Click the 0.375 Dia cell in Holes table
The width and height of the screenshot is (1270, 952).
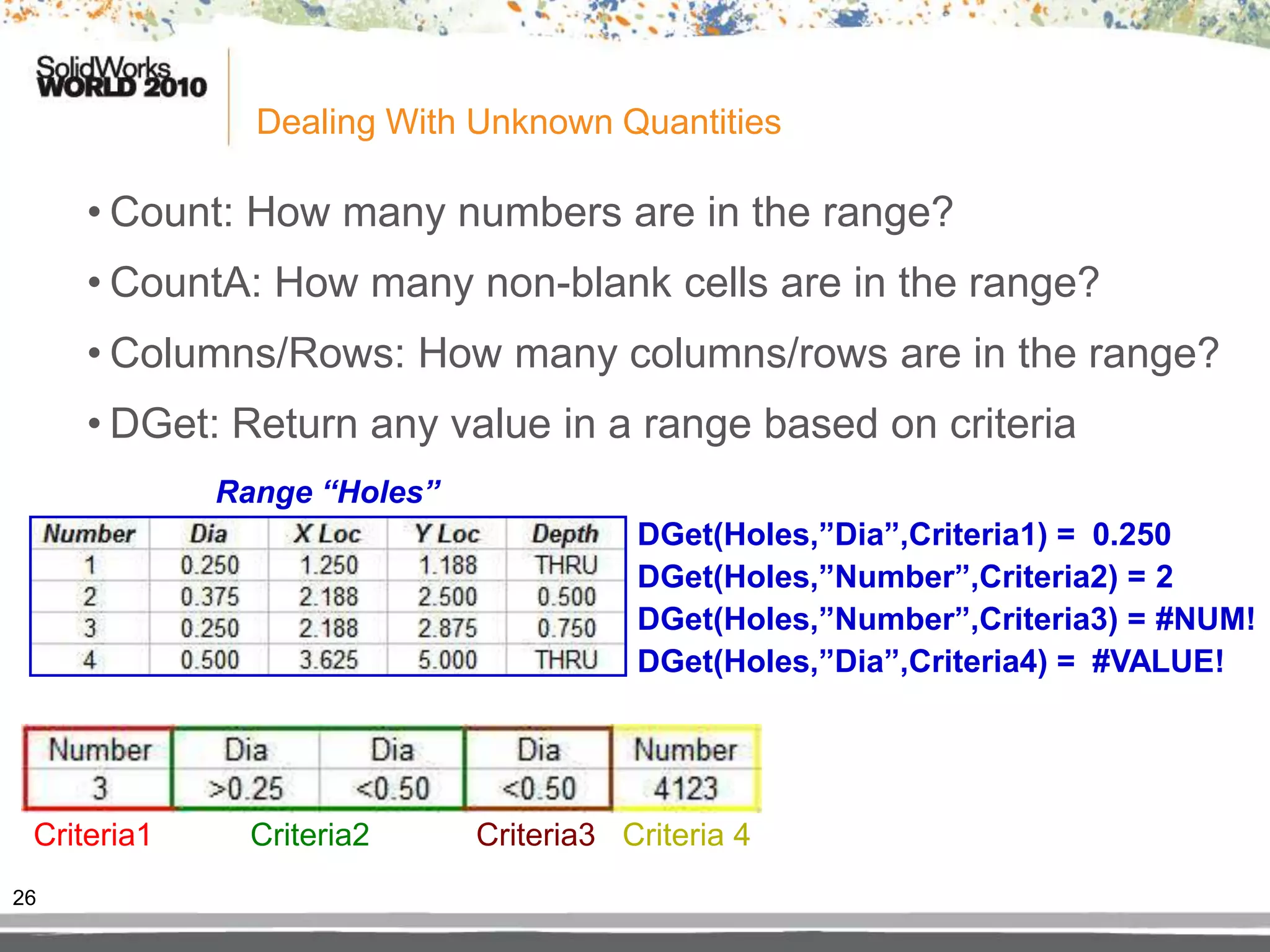[x=210, y=597]
